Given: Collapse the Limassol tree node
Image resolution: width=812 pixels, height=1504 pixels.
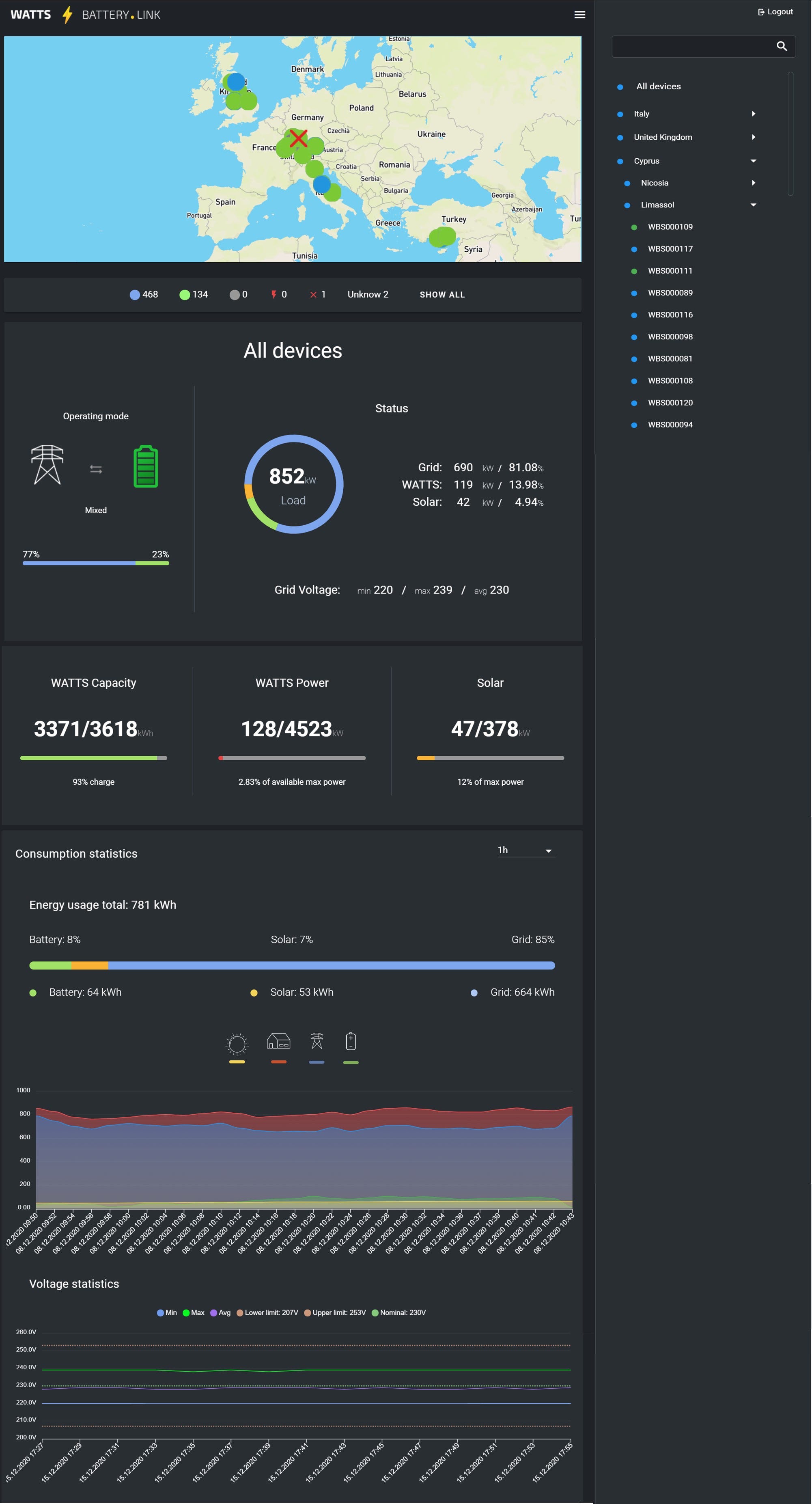Looking at the screenshot, I should coord(753,205).
